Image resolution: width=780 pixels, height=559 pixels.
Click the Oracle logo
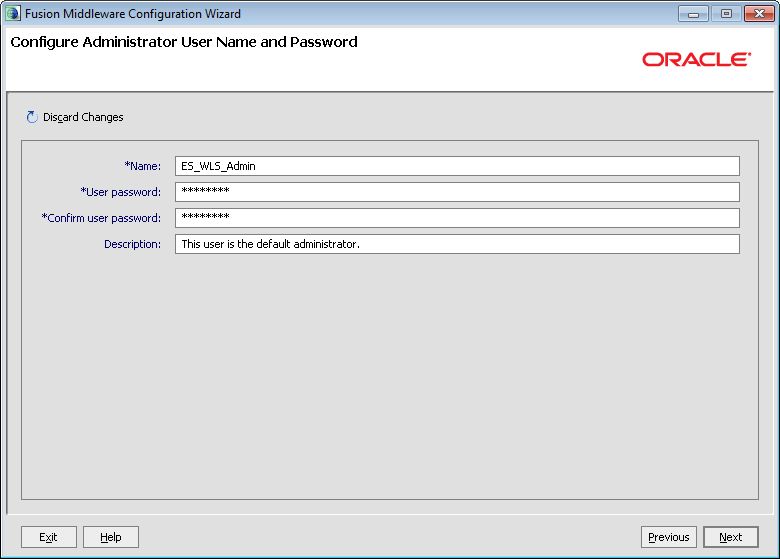pyautogui.click(x=696, y=60)
